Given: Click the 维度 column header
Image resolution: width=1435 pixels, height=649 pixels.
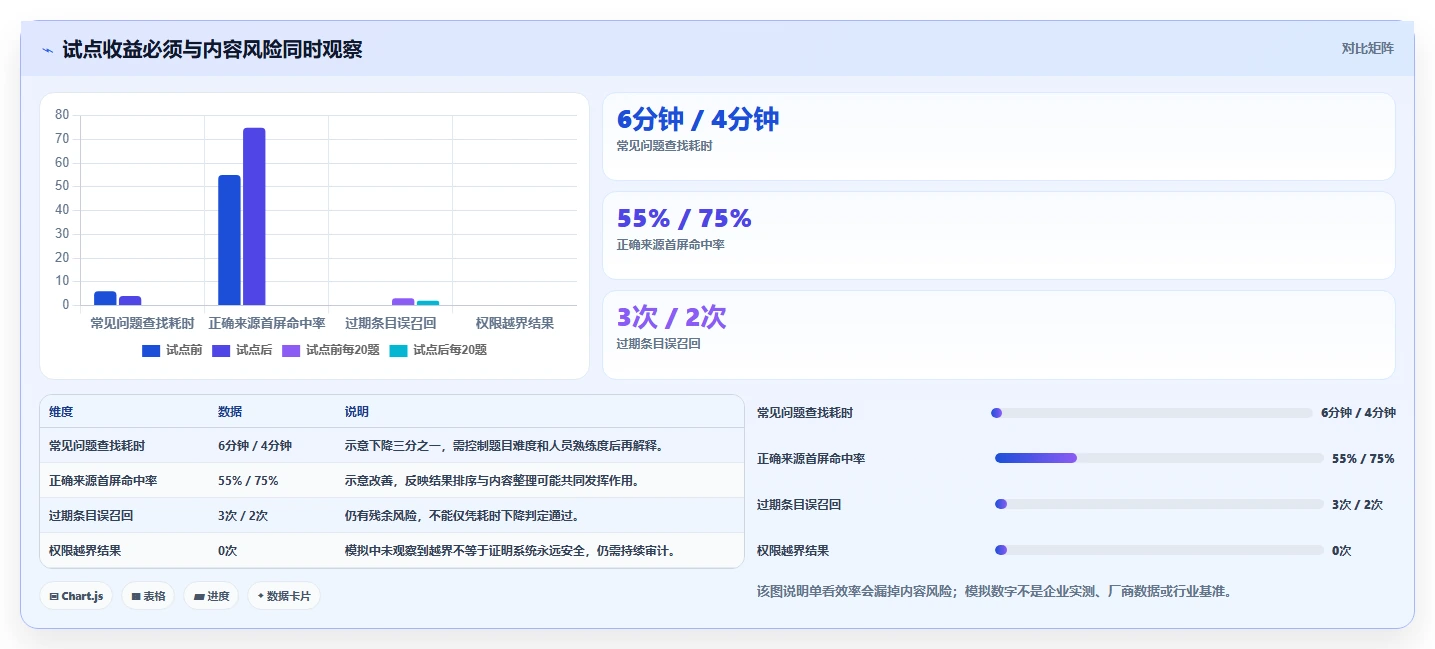Looking at the screenshot, I should [x=61, y=412].
